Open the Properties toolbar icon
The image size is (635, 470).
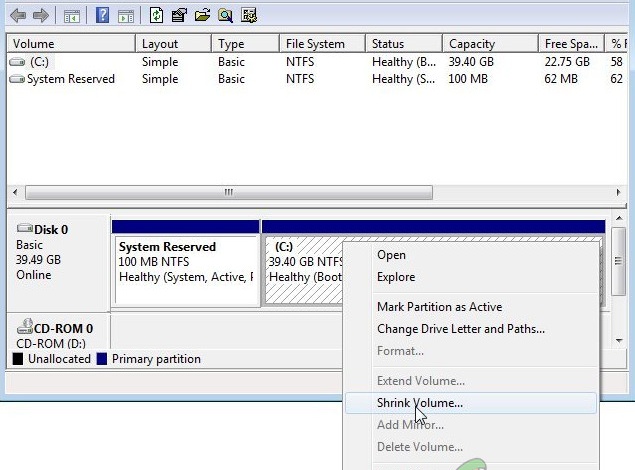pyautogui.click(x=180, y=15)
